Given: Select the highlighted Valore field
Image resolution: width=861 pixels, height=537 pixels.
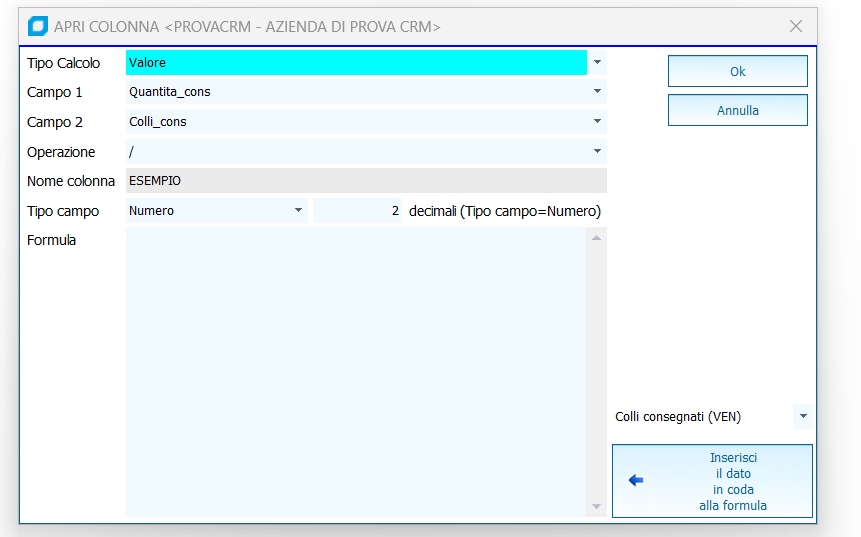Looking at the screenshot, I should [x=356, y=63].
